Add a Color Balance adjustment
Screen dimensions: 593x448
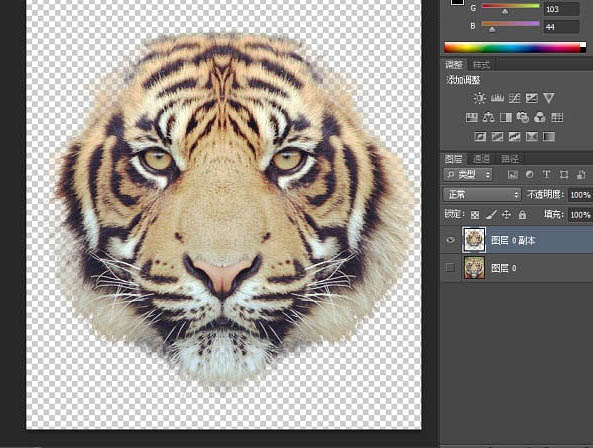(x=488, y=118)
